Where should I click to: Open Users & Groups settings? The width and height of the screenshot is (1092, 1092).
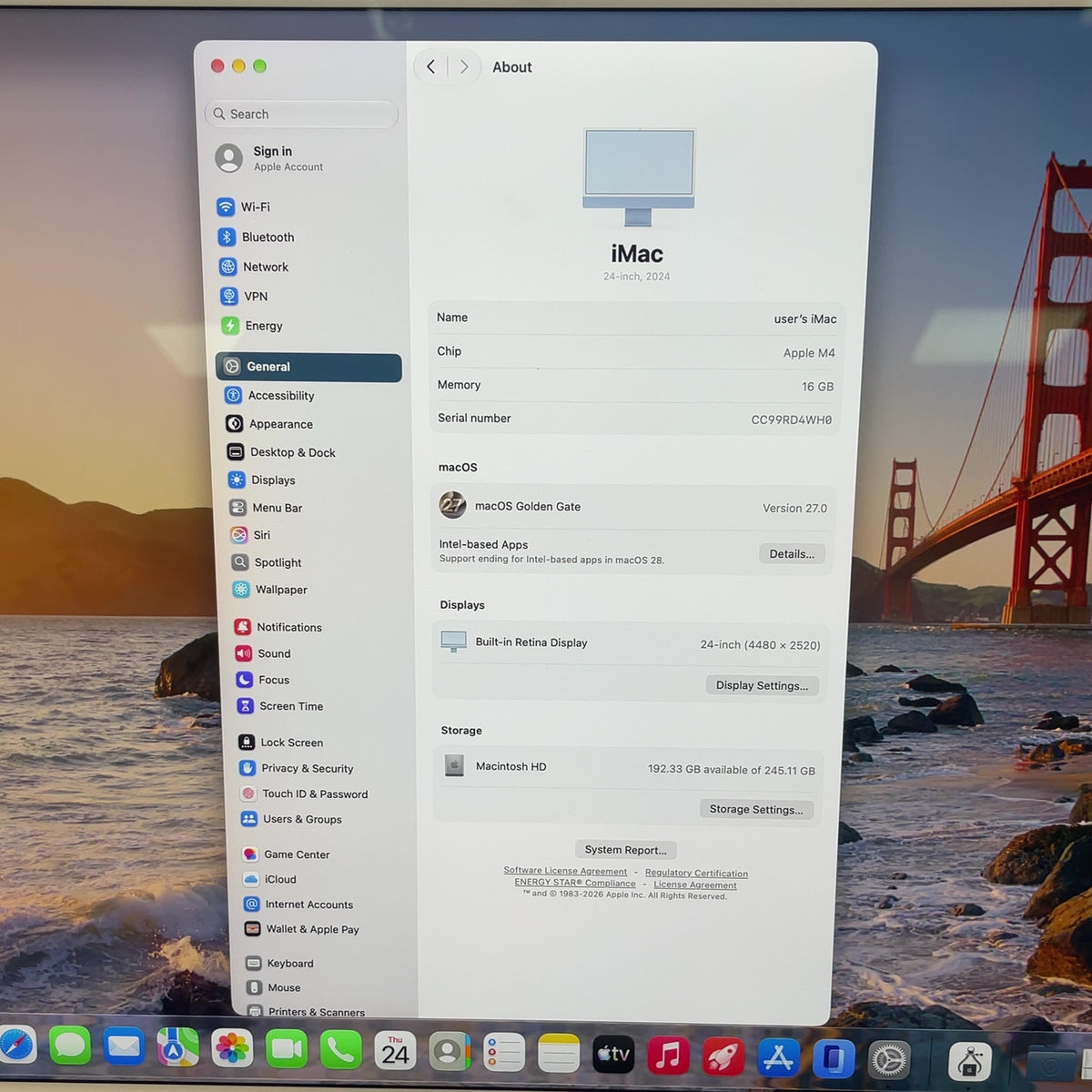point(291,819)
